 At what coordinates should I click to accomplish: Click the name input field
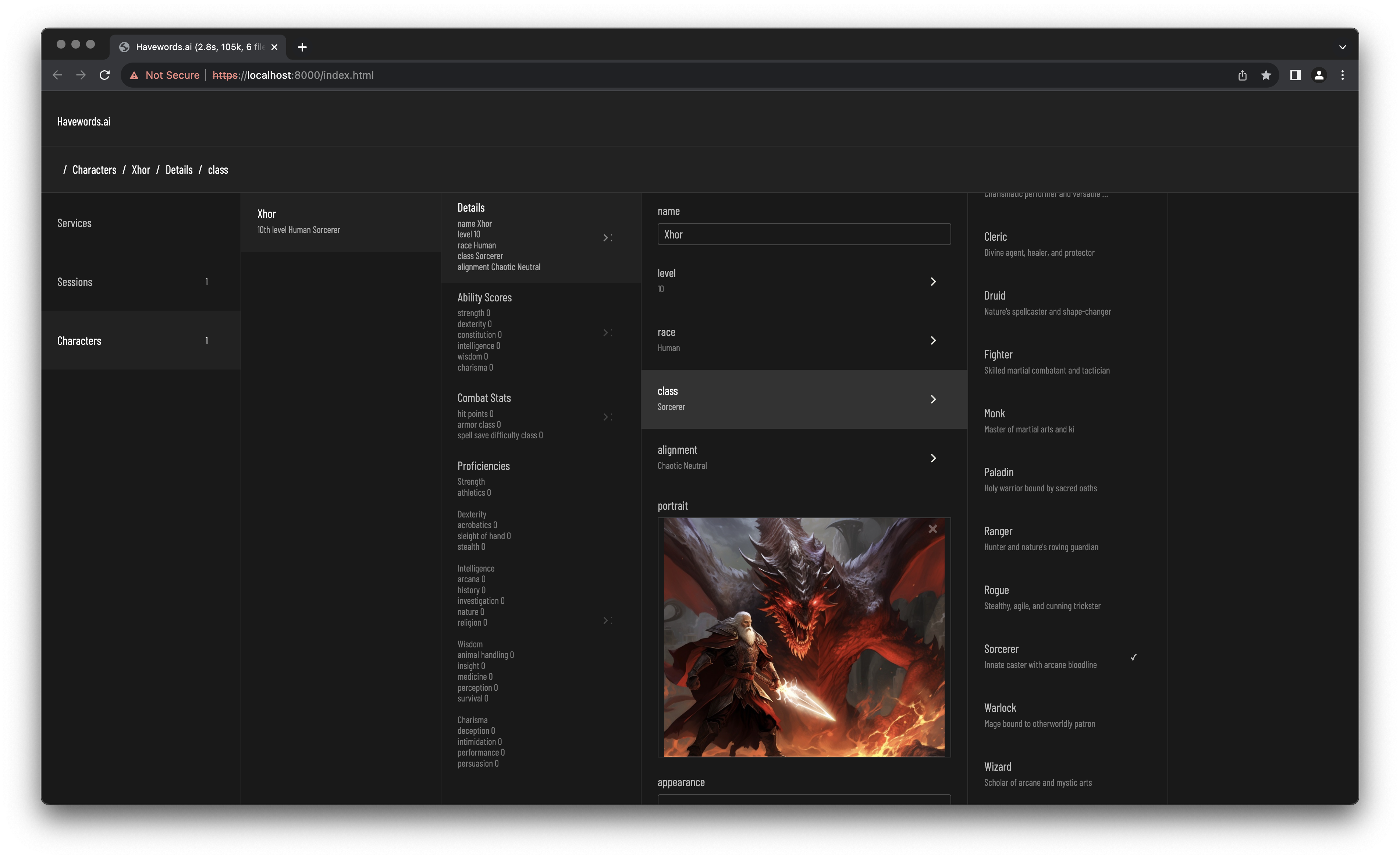(803, 234)
